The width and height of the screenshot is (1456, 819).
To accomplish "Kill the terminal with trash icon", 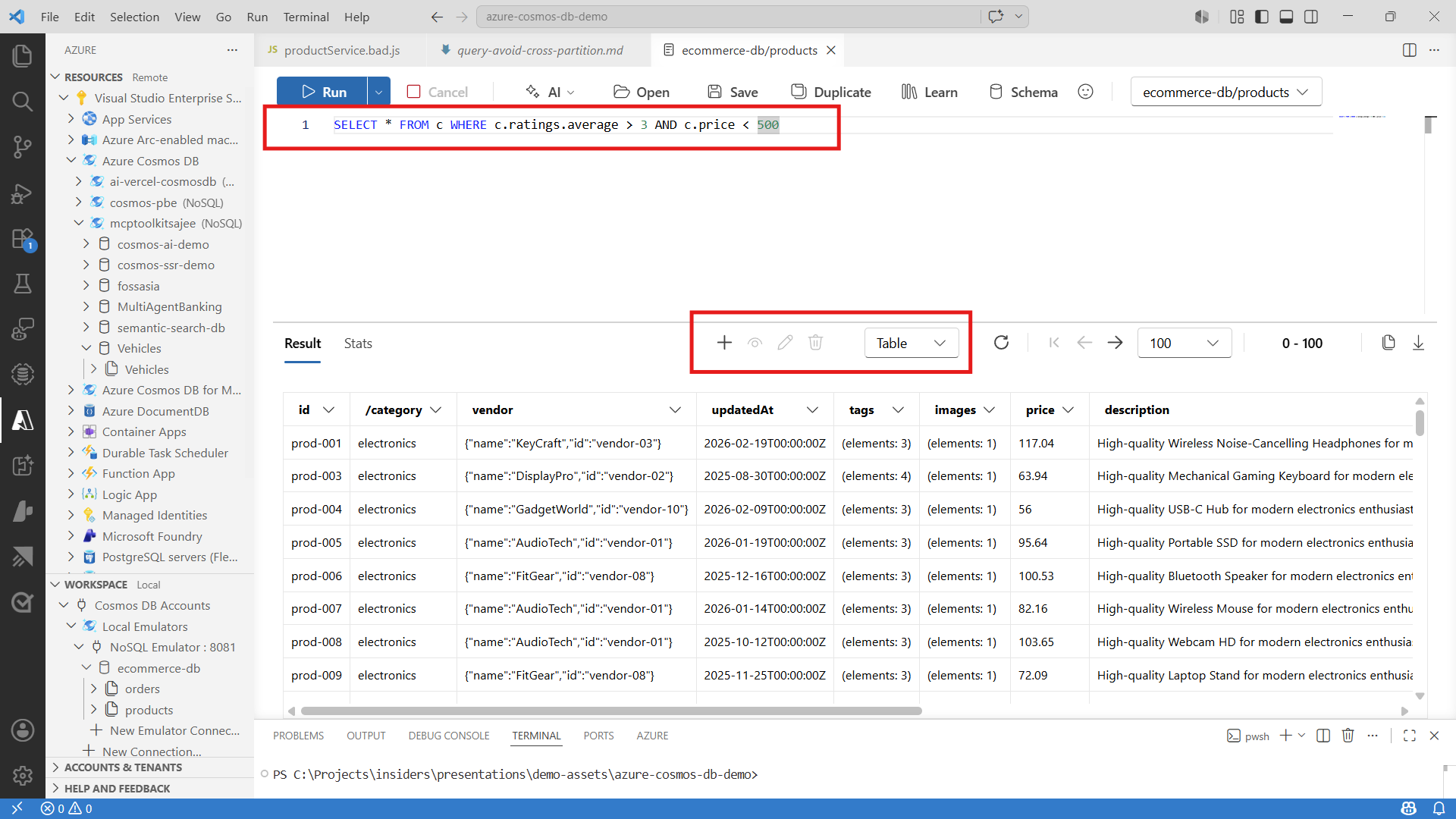I will pyautogui.click(x=1348, y=736).
